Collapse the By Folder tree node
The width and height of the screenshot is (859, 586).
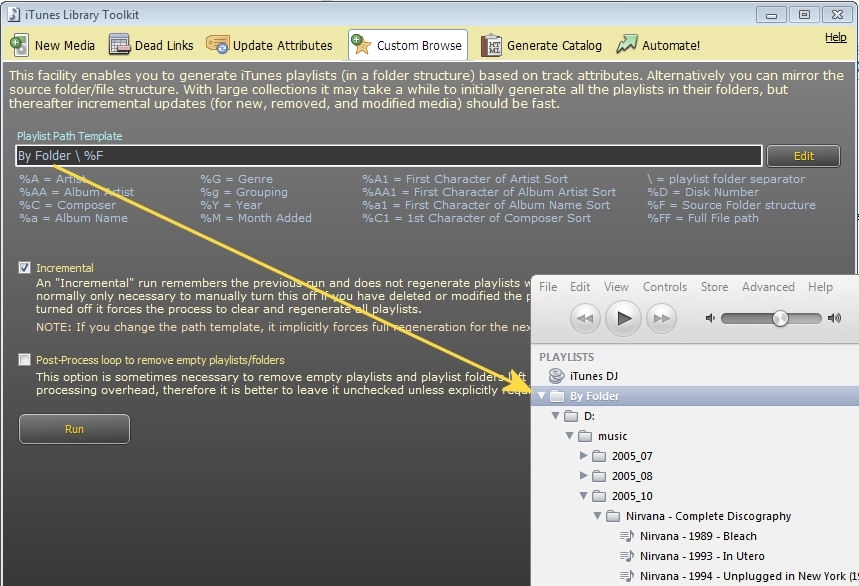541,395
